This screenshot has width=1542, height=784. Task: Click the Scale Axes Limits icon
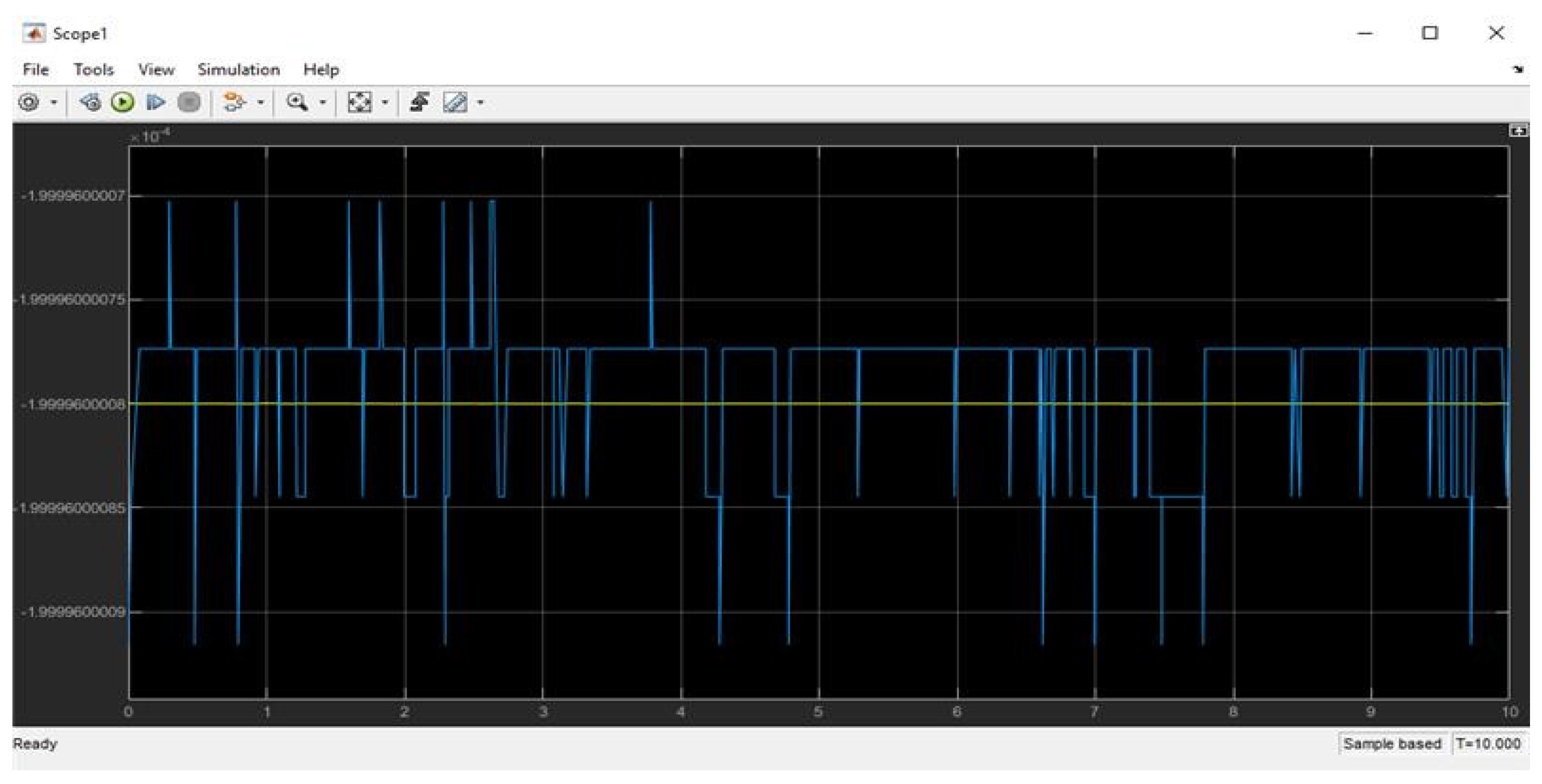pyautogui.click(x=359, y=103)
